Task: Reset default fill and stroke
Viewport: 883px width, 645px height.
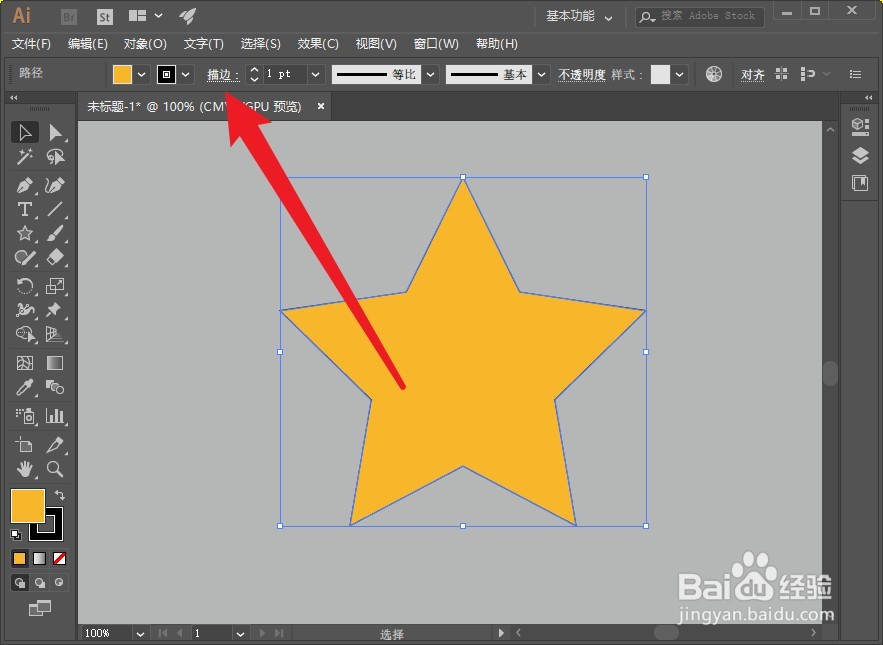Action: pos(16,534)
